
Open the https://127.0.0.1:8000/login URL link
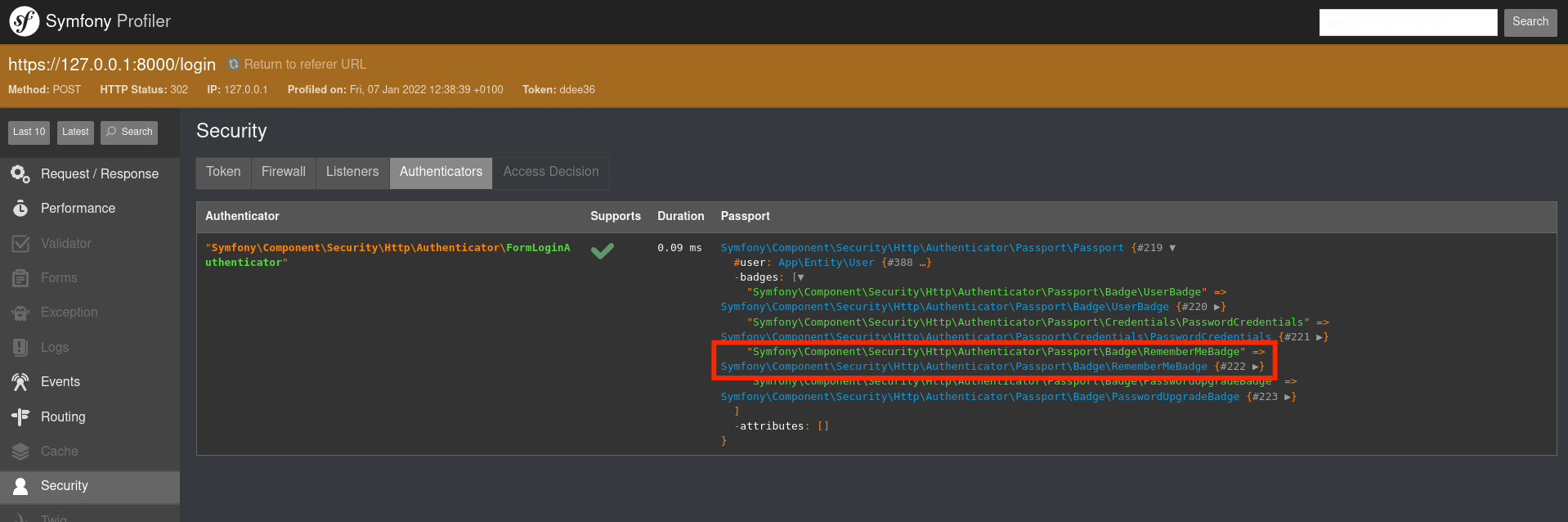pos(112,65)
